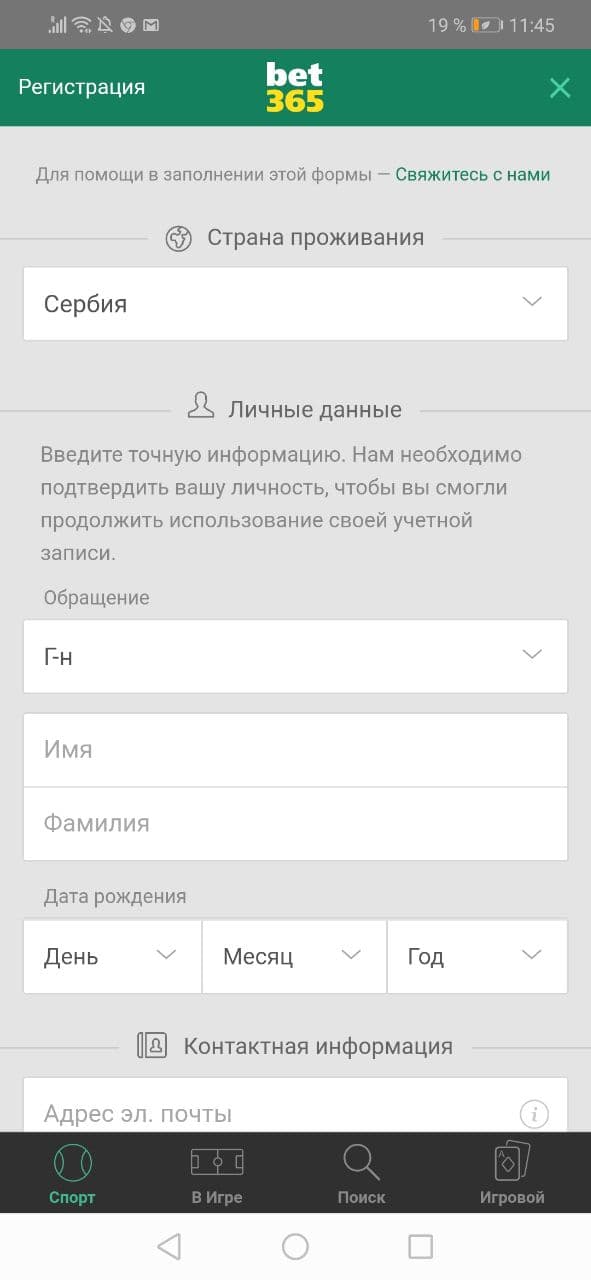Open the Г-н title dropdown
This screenshot has width=591, height=1280.
[x=295, y=656]
